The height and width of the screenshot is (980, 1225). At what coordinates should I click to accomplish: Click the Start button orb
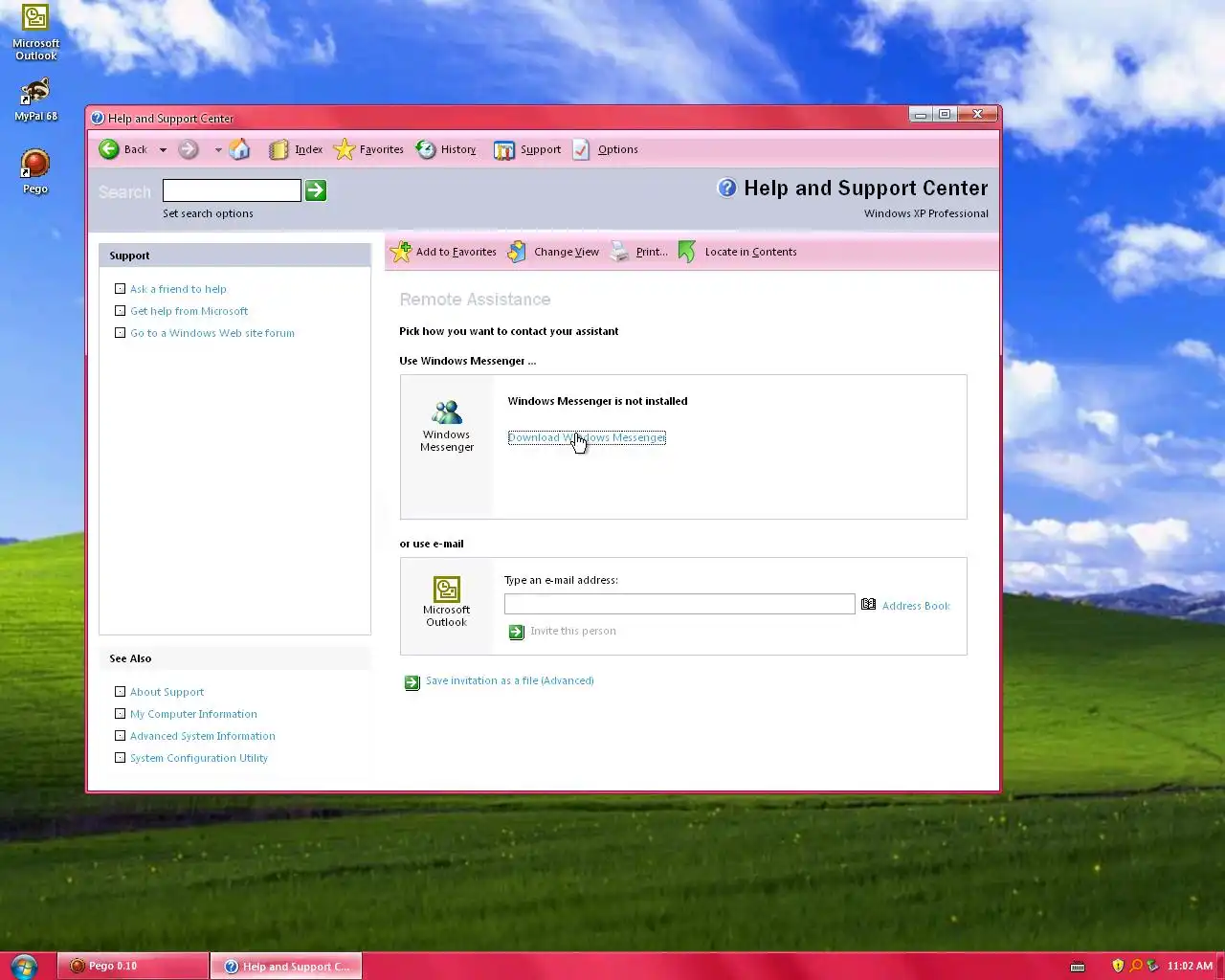[24, 966]
